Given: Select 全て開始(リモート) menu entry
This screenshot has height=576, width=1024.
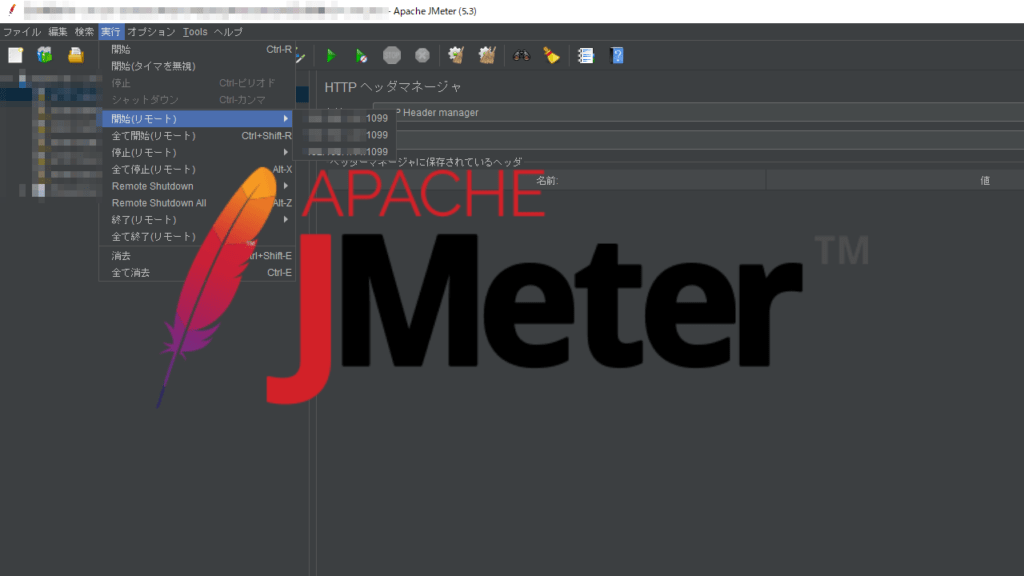Looking at the screenshot, I should coord(197,135).
